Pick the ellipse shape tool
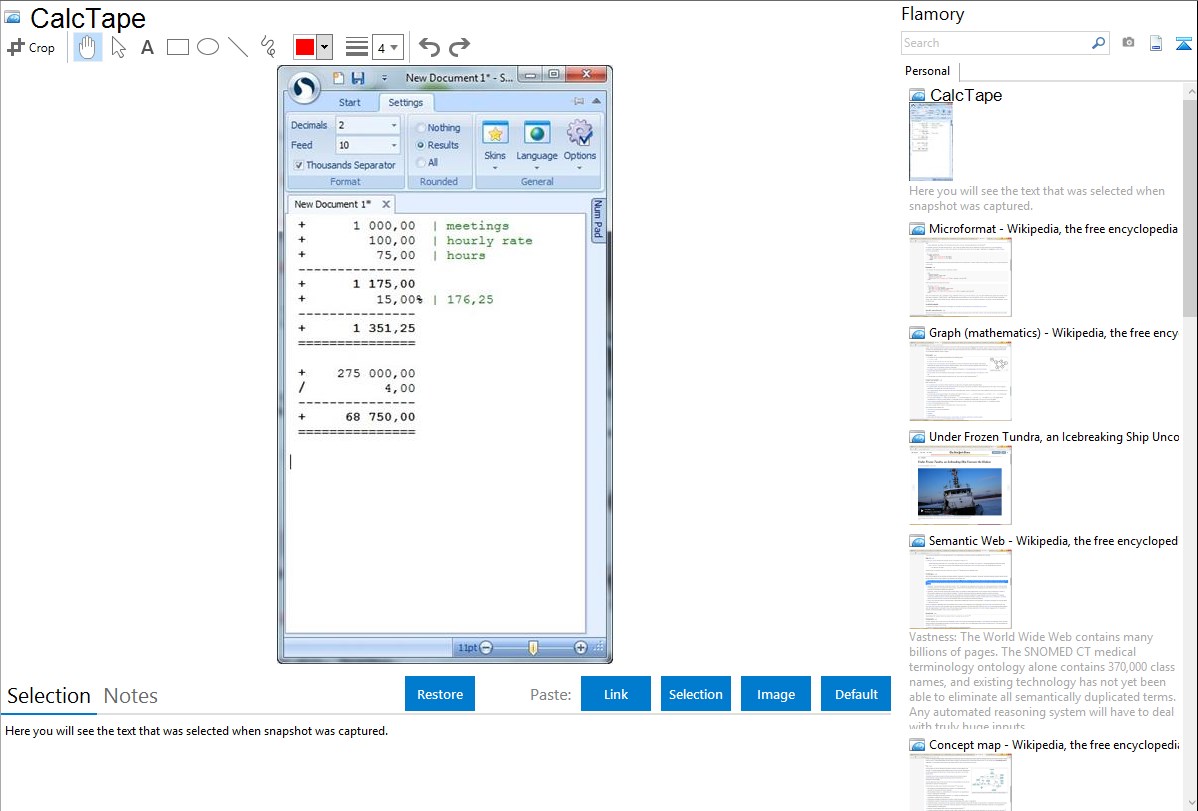The image size is (1198, 811). coord(208,47)
